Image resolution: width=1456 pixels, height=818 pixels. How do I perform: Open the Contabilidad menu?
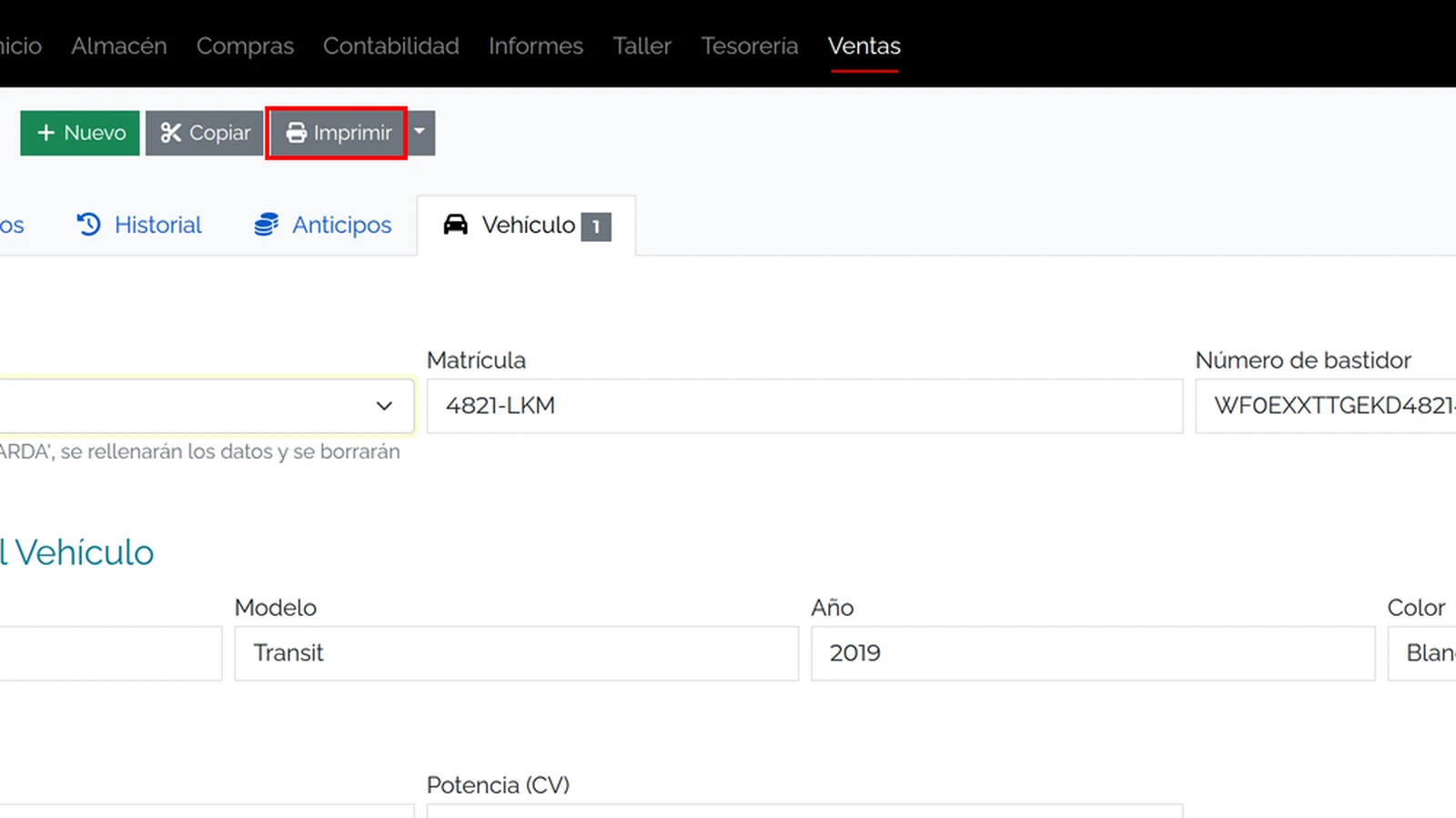391,45
